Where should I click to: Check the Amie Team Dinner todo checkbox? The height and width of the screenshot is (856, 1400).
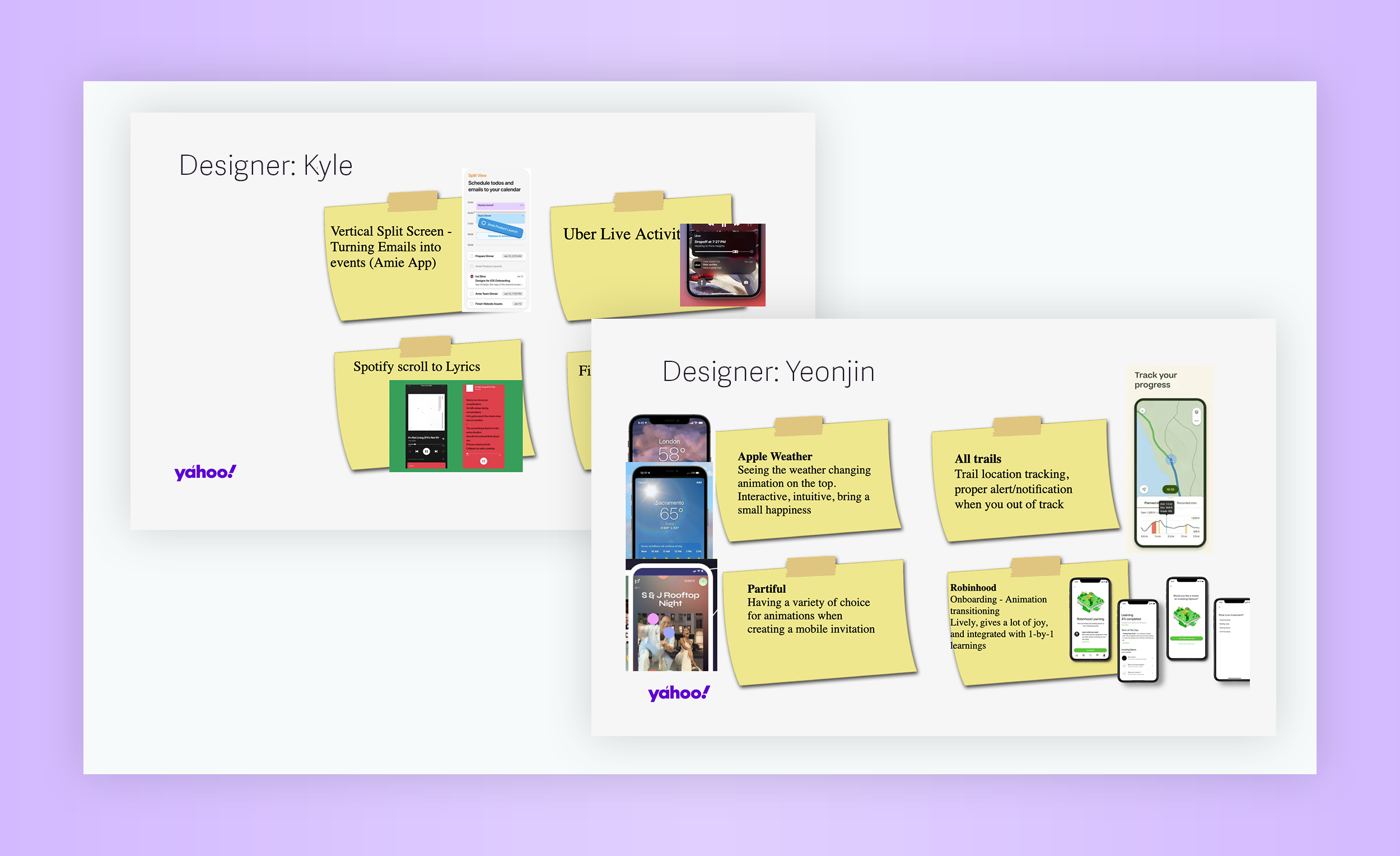pos(472,294)
